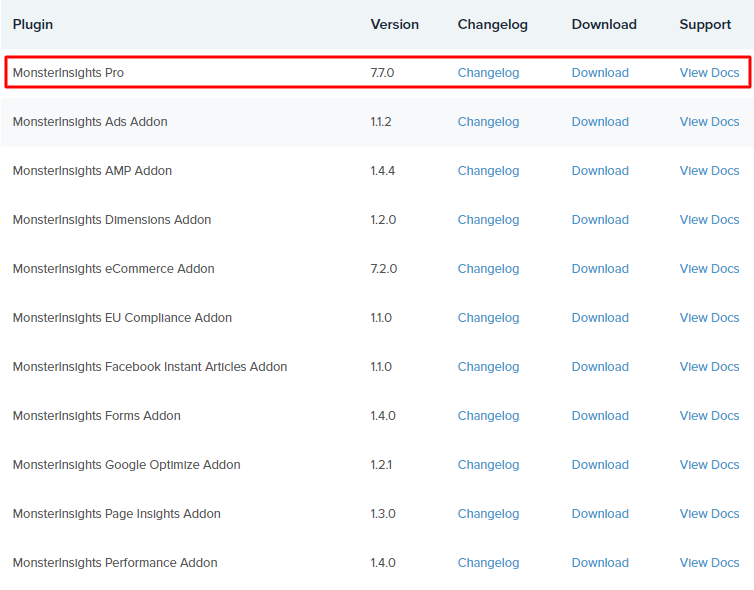Viewport: 754px width, 590px height.
Task: Click the Version column header
Action: pyautogui.click(x=394, y=24)
